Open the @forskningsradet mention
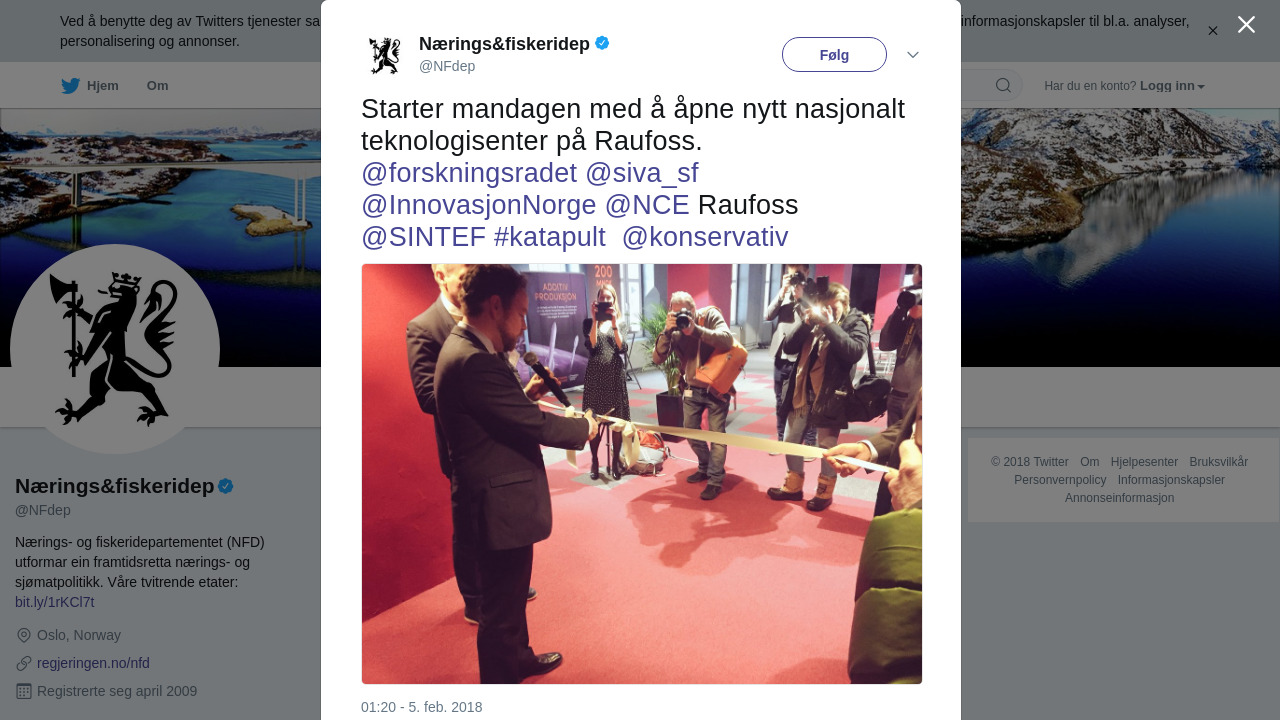 click(469, 173)
